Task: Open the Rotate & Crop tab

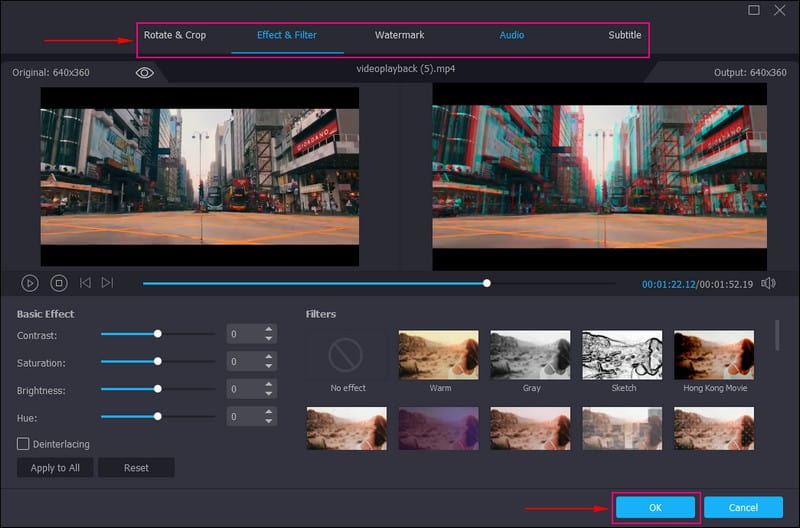Action: click(175, 35)
